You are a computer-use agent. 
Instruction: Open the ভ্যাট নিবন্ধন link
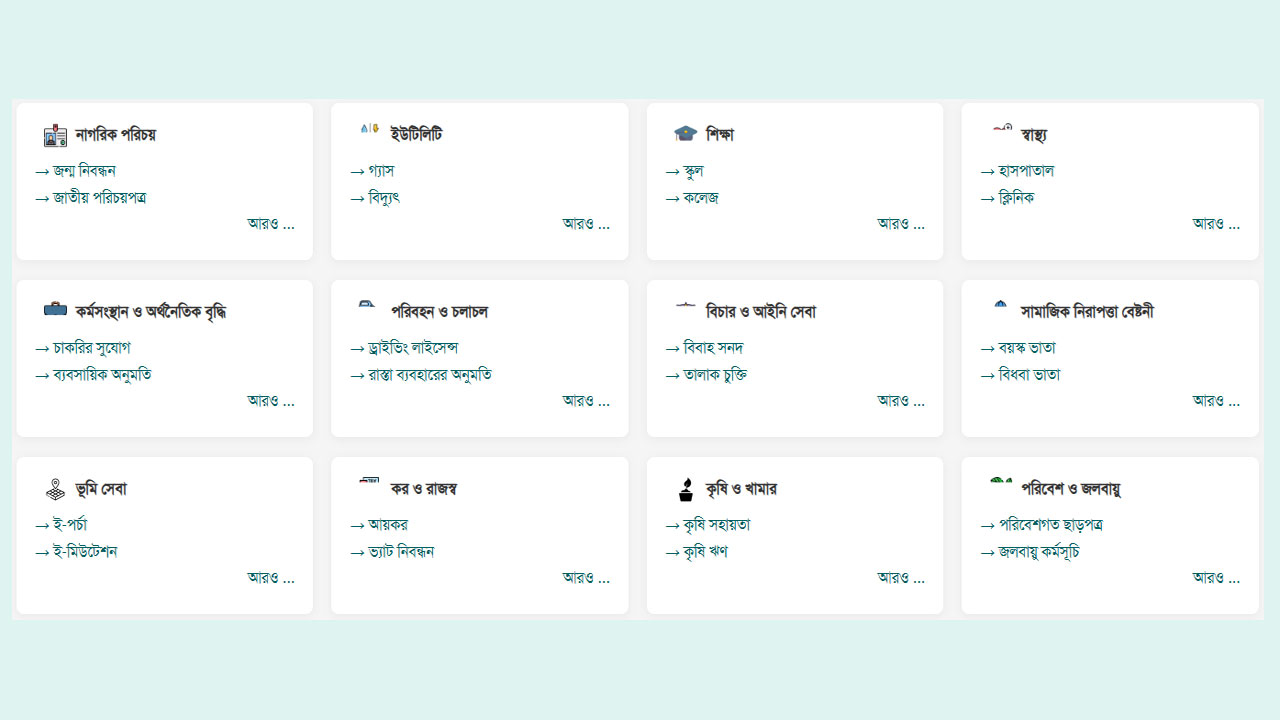click(400, 552)
